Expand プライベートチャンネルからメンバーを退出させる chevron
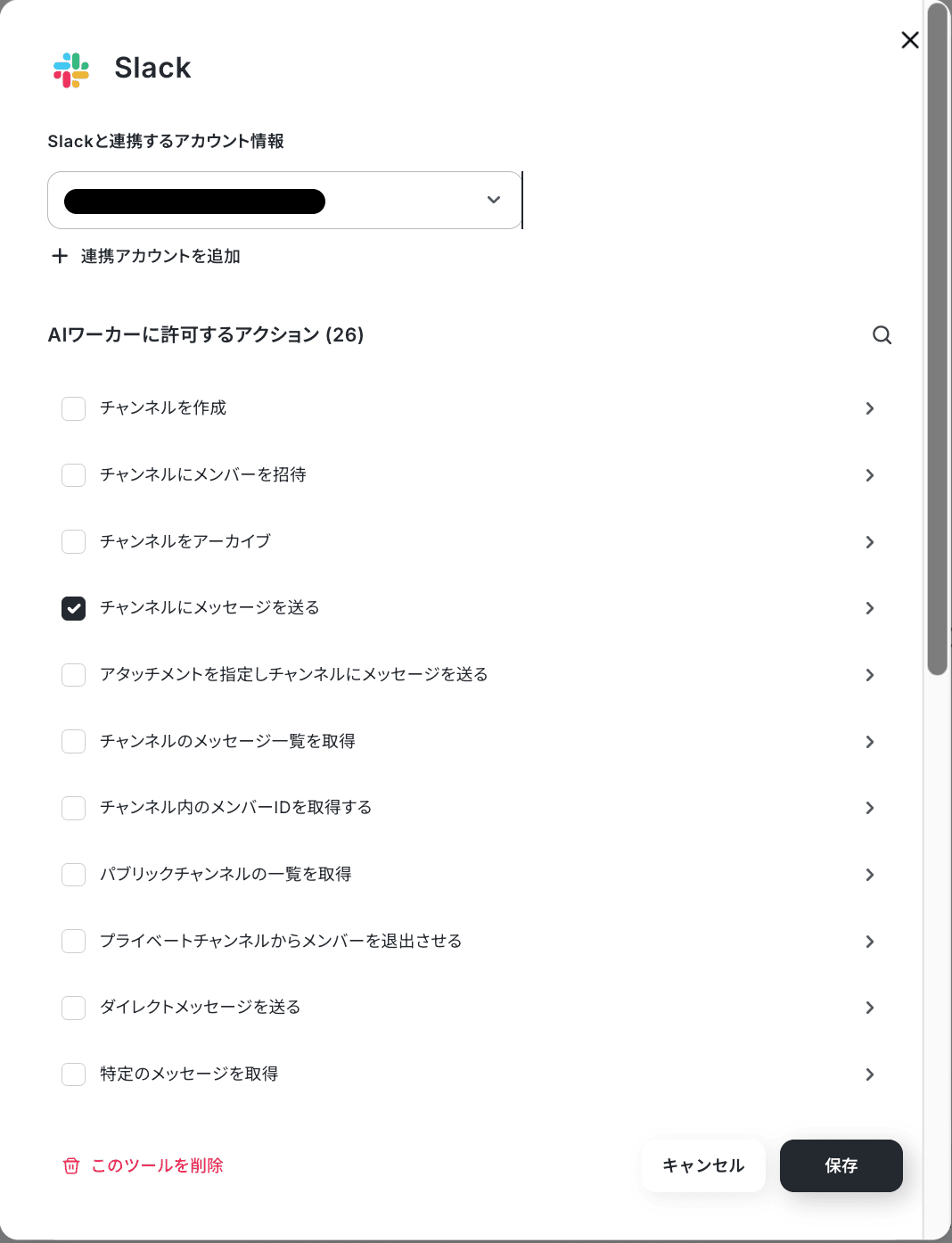The image size is (952, 1243). pyautogui.click(x=870, y=942)
